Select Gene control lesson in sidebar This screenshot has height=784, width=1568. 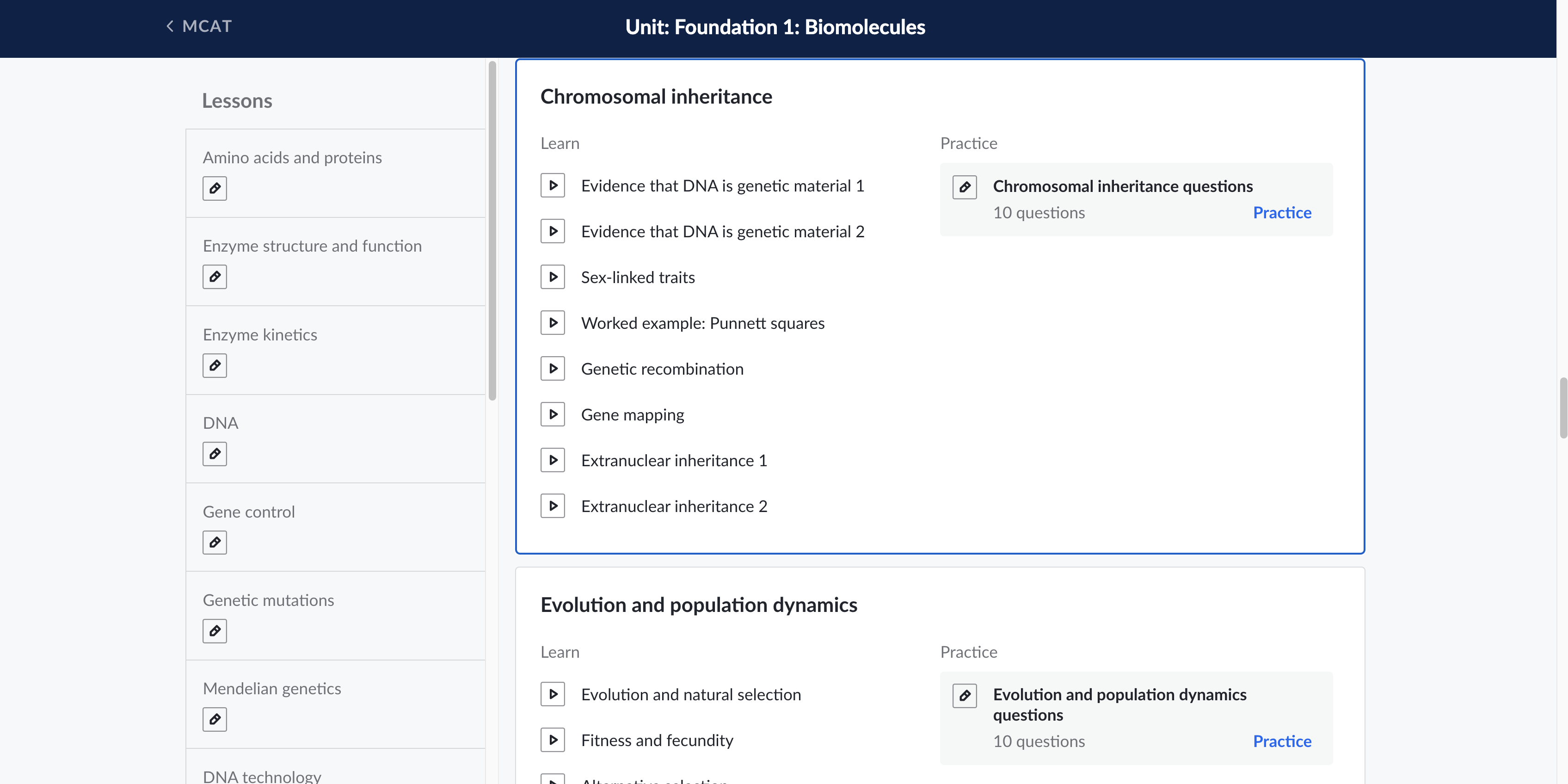point(248,512)
